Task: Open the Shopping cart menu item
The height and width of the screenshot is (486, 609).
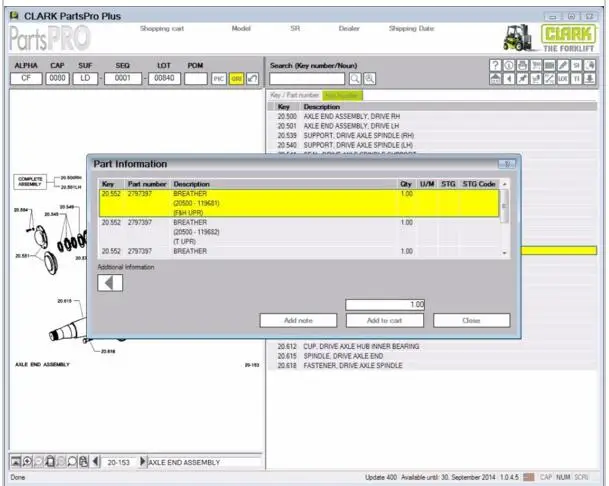Action: pos(161,29)
